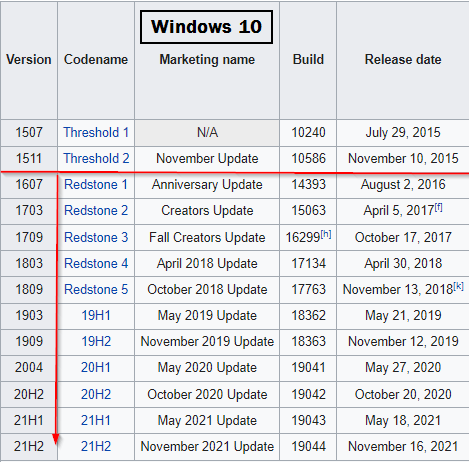The height and width of the screenshot is (462, 469).
Task: Click the Build column header
Action: pos(308,60)
